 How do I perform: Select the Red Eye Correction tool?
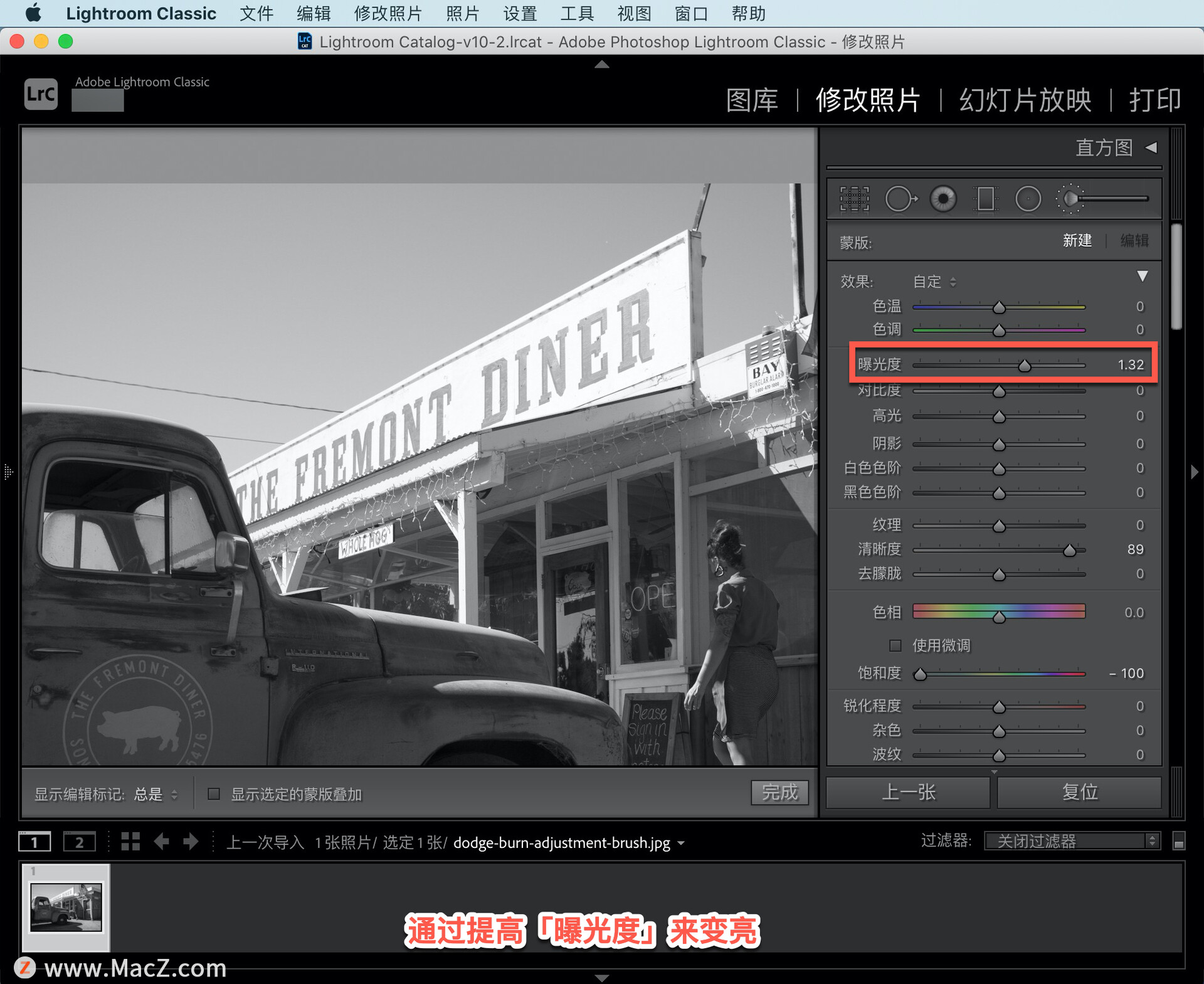tap(943, 199)
